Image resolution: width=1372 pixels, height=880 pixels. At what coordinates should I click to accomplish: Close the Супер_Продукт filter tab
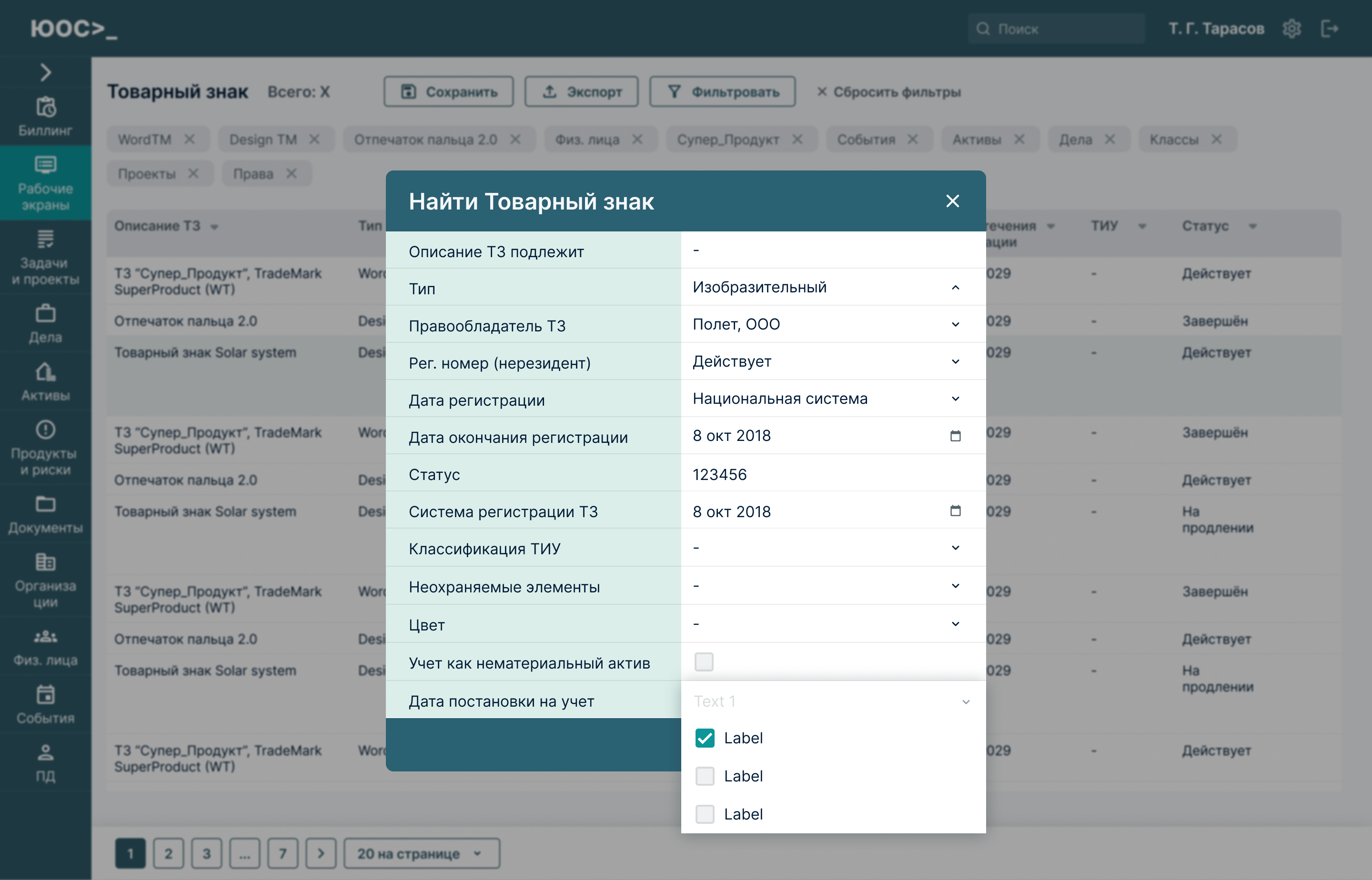tap(797, 140)
